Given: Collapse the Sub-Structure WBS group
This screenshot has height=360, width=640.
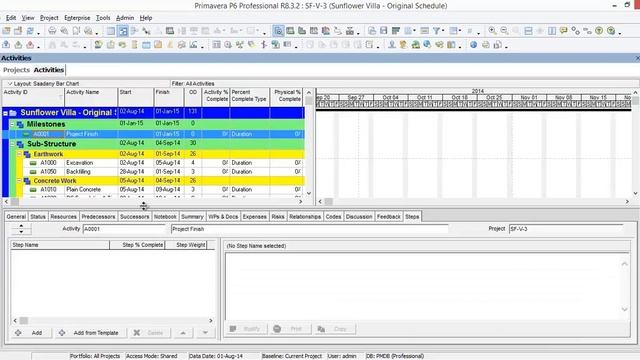Looking at the screenshot, I should 12,144.
